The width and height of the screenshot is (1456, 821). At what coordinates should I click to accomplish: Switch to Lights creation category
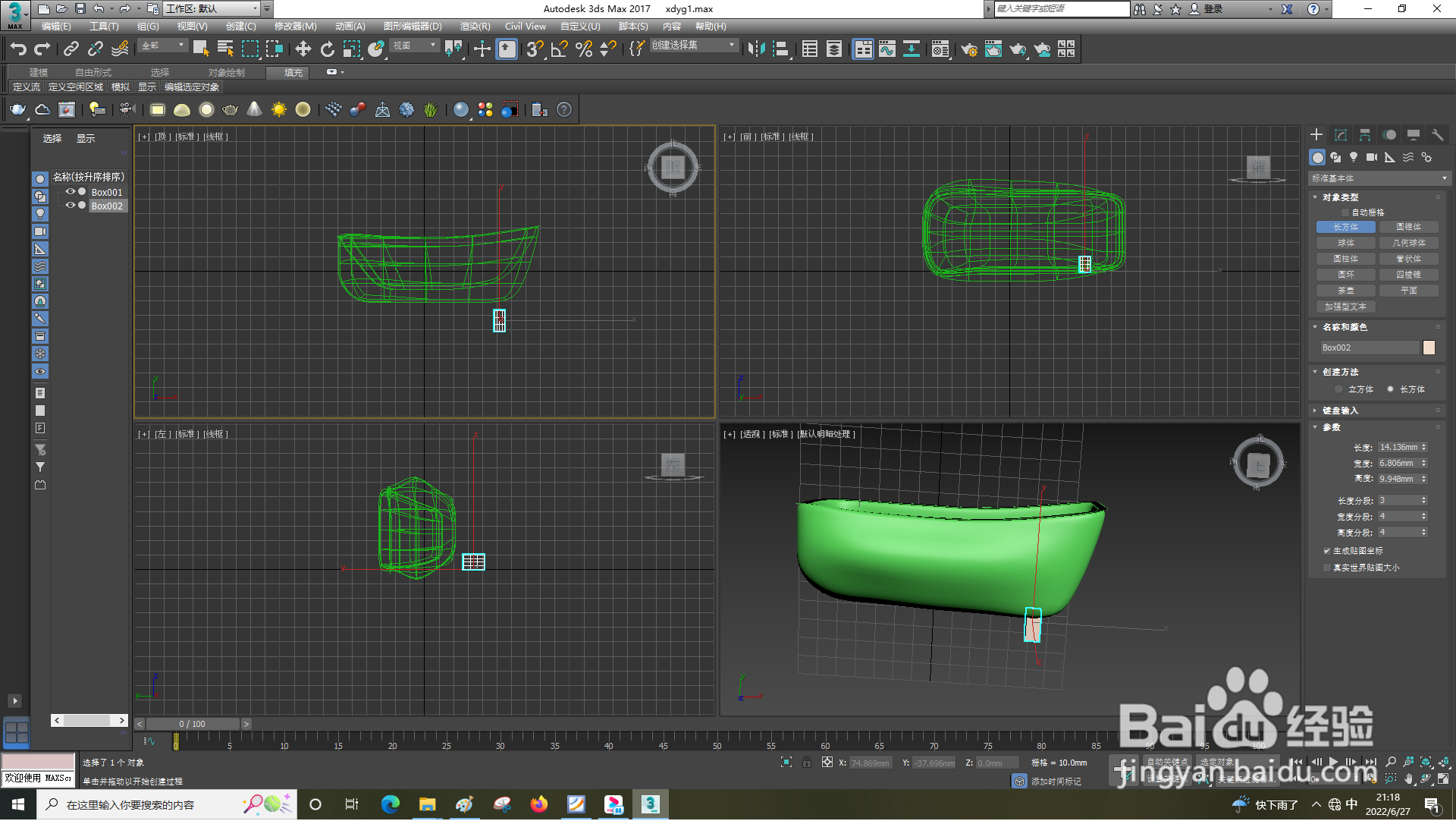pos(1354,157)
